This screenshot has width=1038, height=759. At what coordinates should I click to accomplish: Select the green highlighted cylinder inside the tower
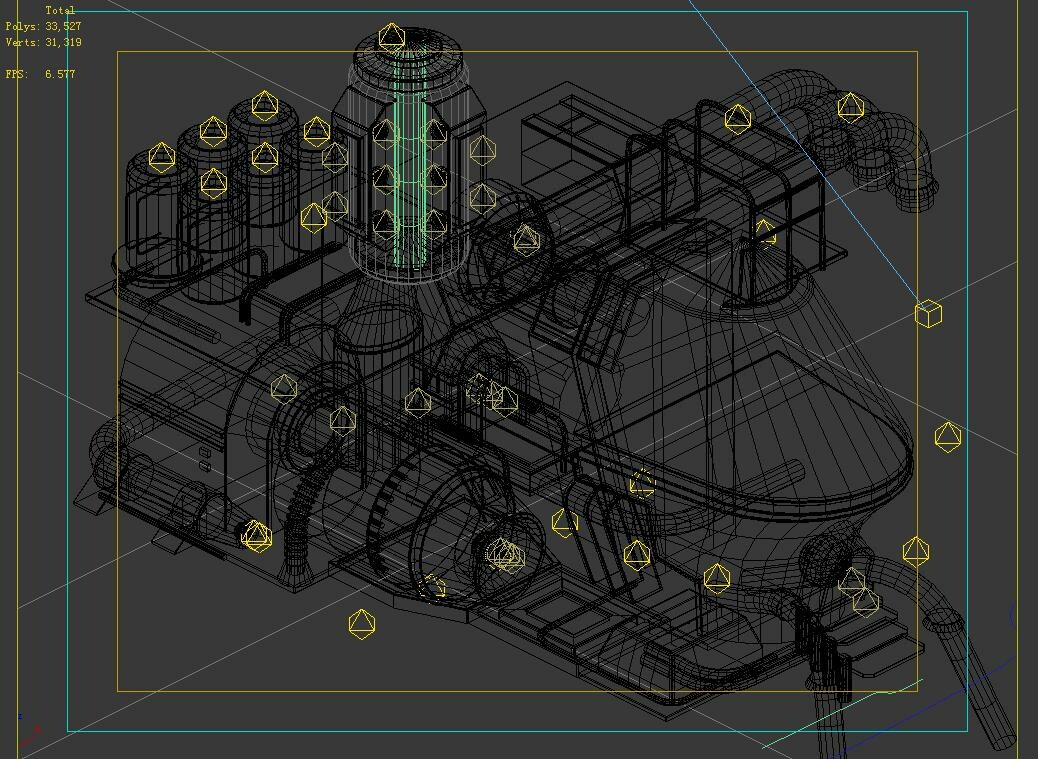[x=410, y=159]
